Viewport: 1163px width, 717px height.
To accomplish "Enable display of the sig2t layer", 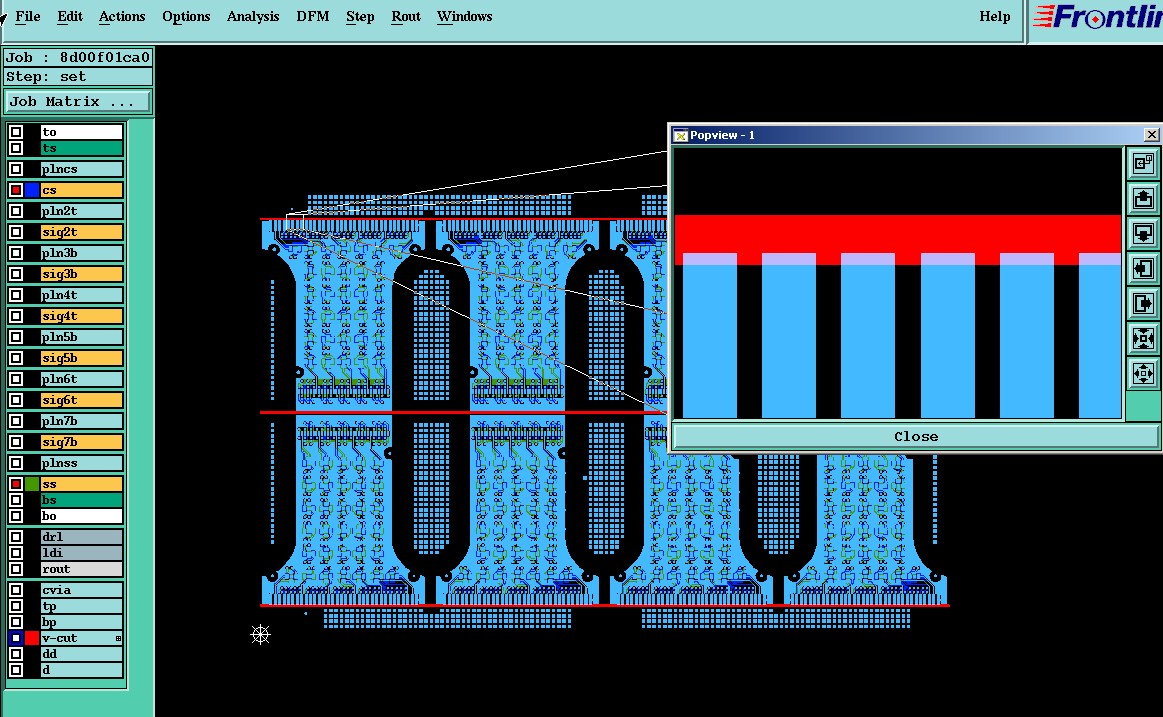I will click(x=16, y=232).
